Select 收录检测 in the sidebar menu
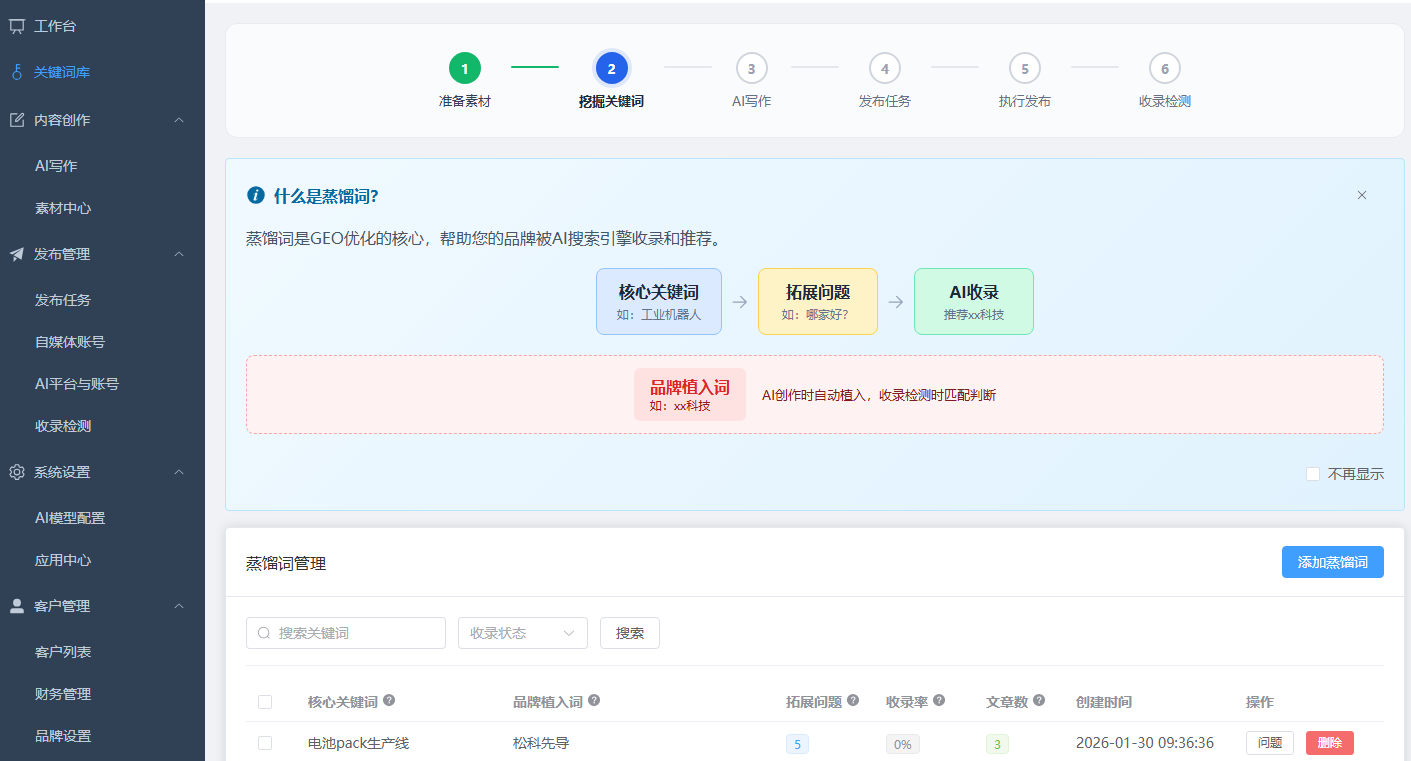The height and width of the screenshot is (761, 1411). pyautogui.click(x=63, y=425)
